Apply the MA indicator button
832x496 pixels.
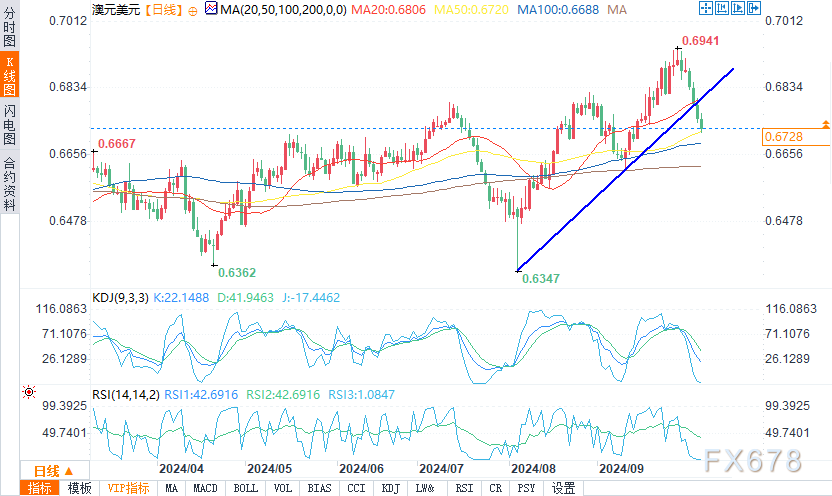(171, 488)
